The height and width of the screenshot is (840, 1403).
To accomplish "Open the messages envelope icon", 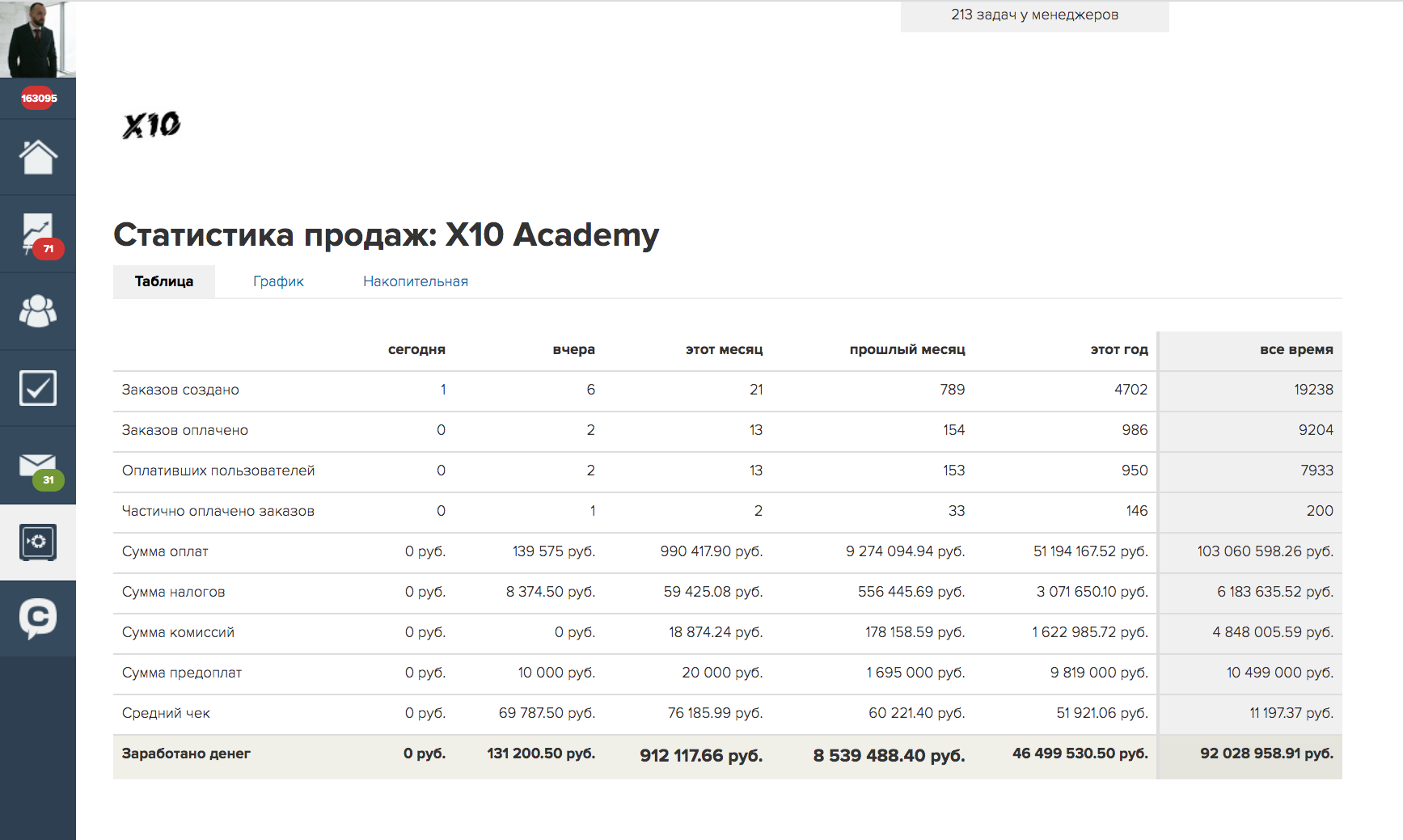I will point(38,467).
